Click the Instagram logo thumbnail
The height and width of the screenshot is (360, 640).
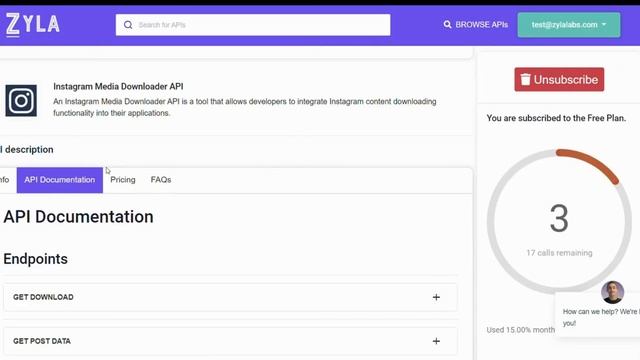point(21,101)
